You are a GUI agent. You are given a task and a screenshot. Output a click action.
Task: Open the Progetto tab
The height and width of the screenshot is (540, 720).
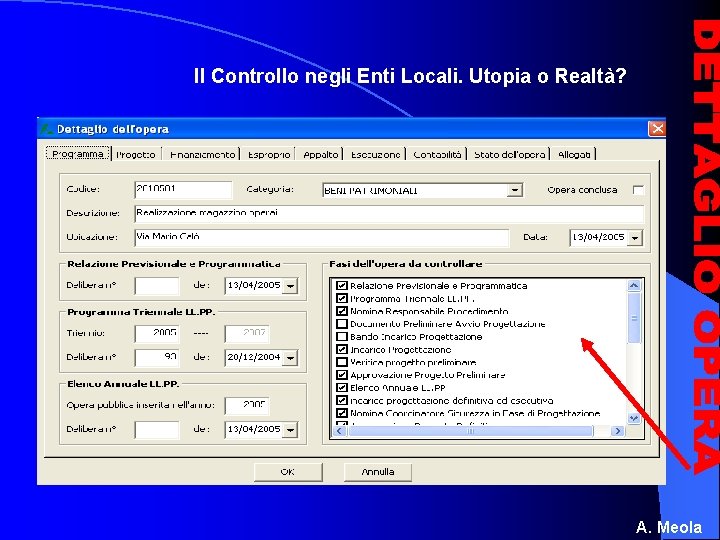(136, 155)
